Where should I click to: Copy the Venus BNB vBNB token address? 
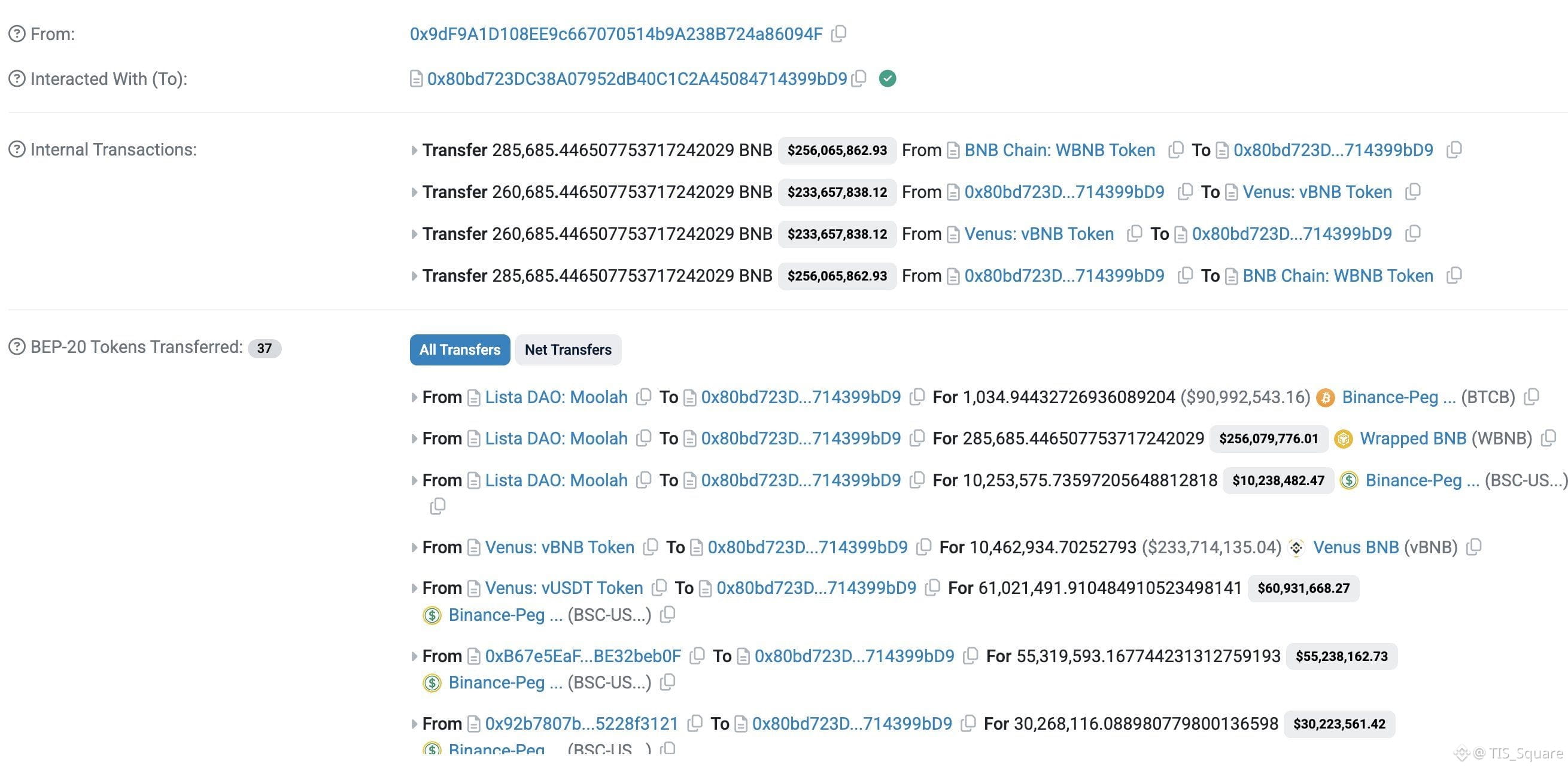1473,547
